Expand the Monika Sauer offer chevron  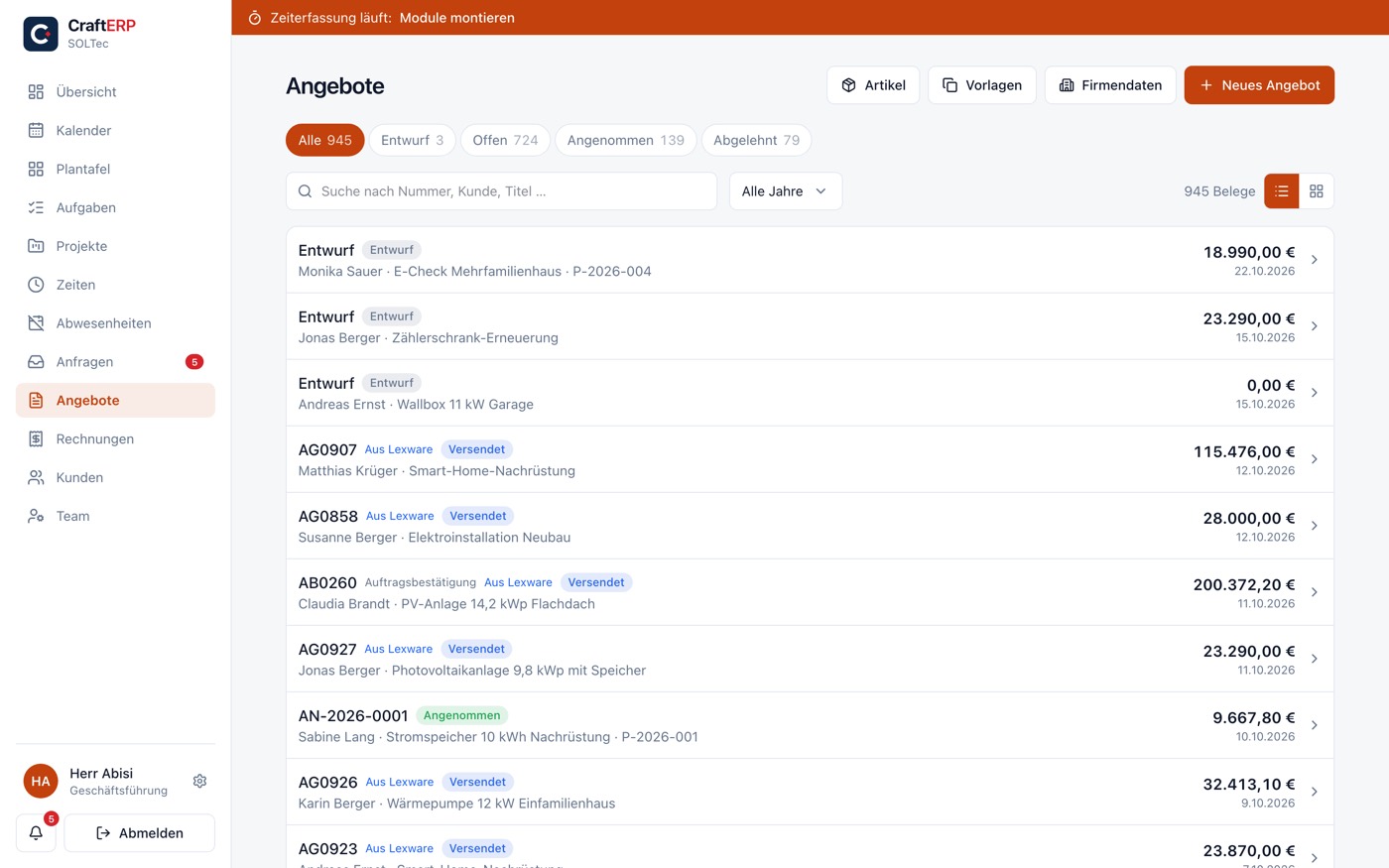point(1315,260)
